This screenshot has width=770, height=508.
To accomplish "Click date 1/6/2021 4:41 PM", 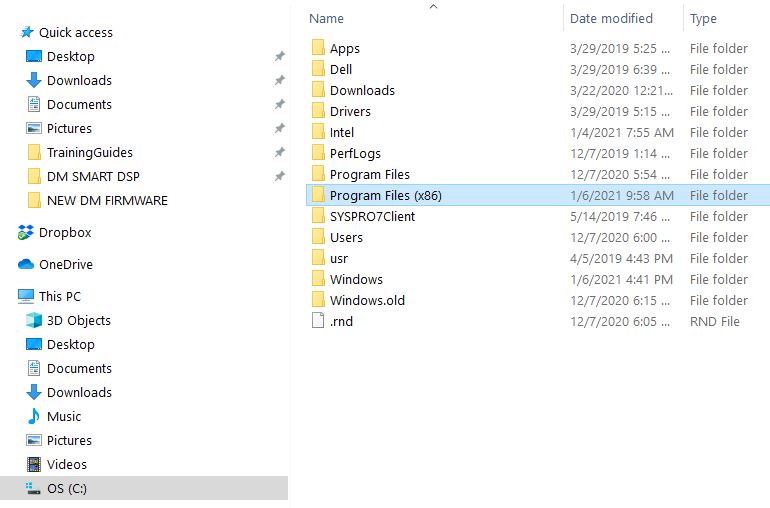I will pos(621,279).
